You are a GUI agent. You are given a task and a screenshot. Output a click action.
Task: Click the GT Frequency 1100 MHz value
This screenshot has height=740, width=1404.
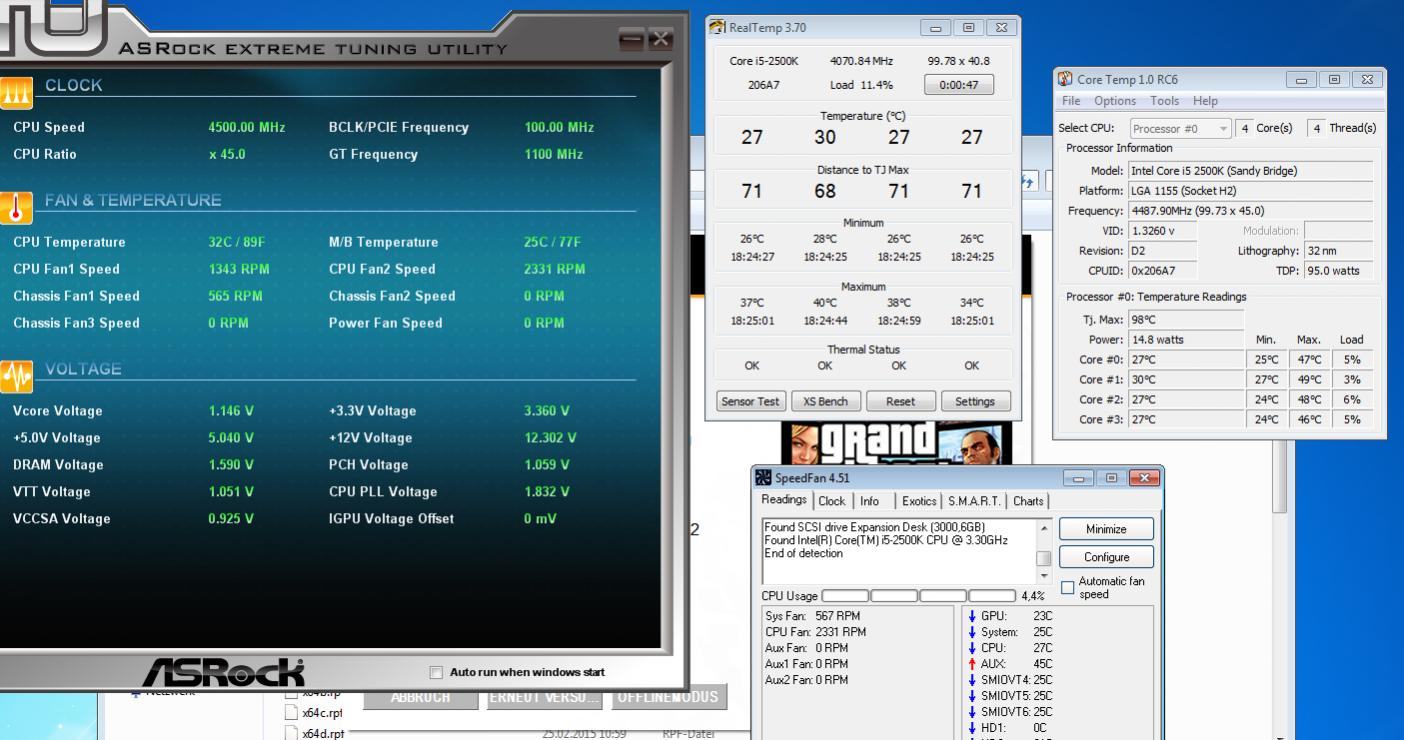tap(555, 155)
